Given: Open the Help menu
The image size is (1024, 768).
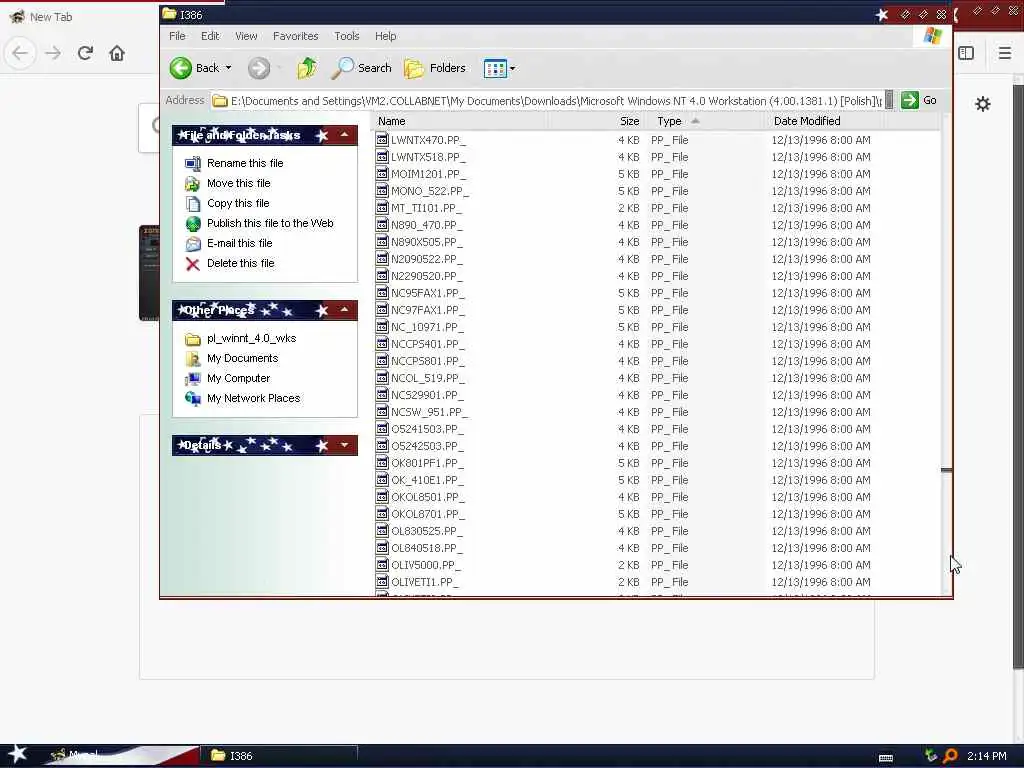Looking at the screenshot, I should (385, 36).
